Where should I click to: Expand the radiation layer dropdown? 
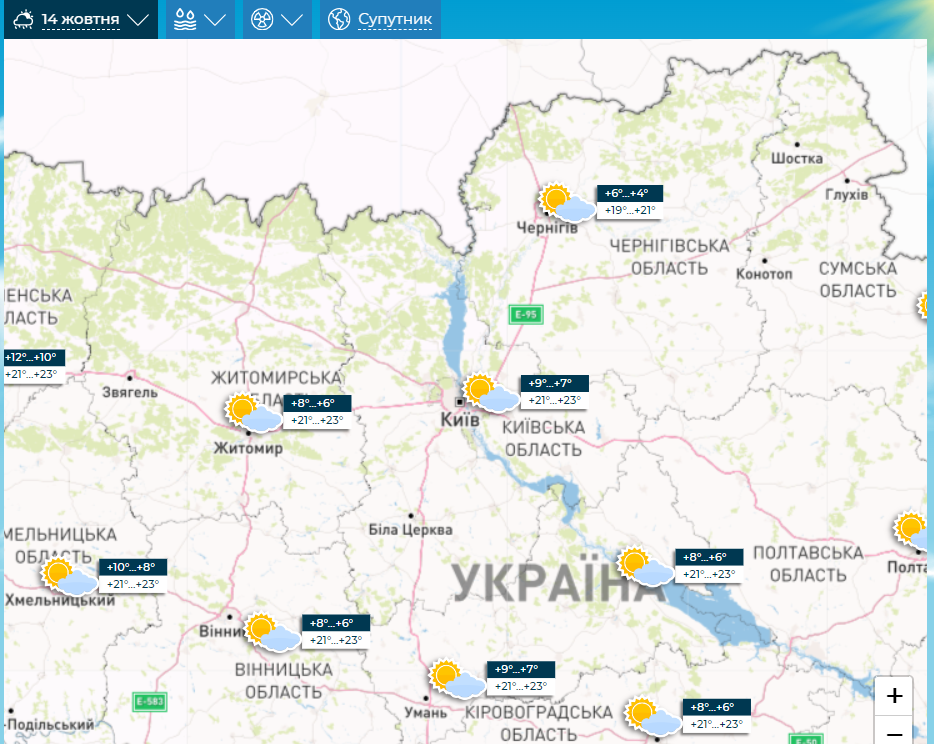277,19
